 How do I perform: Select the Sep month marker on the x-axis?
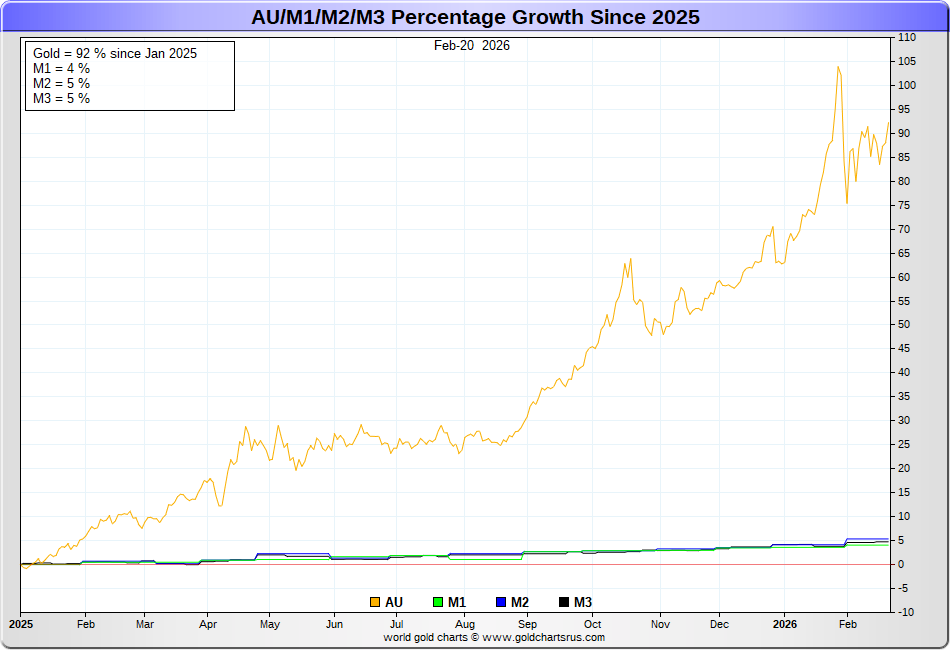coord(529,623)
